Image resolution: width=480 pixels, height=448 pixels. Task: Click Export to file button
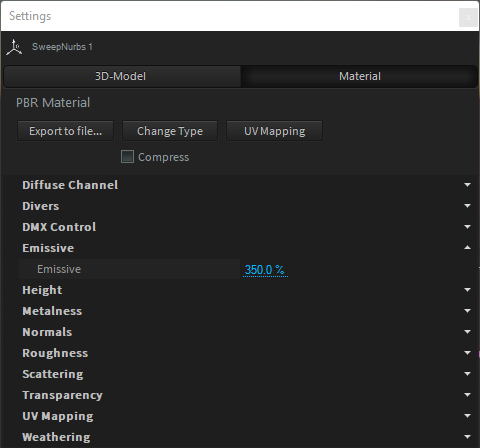coord(65,131)
